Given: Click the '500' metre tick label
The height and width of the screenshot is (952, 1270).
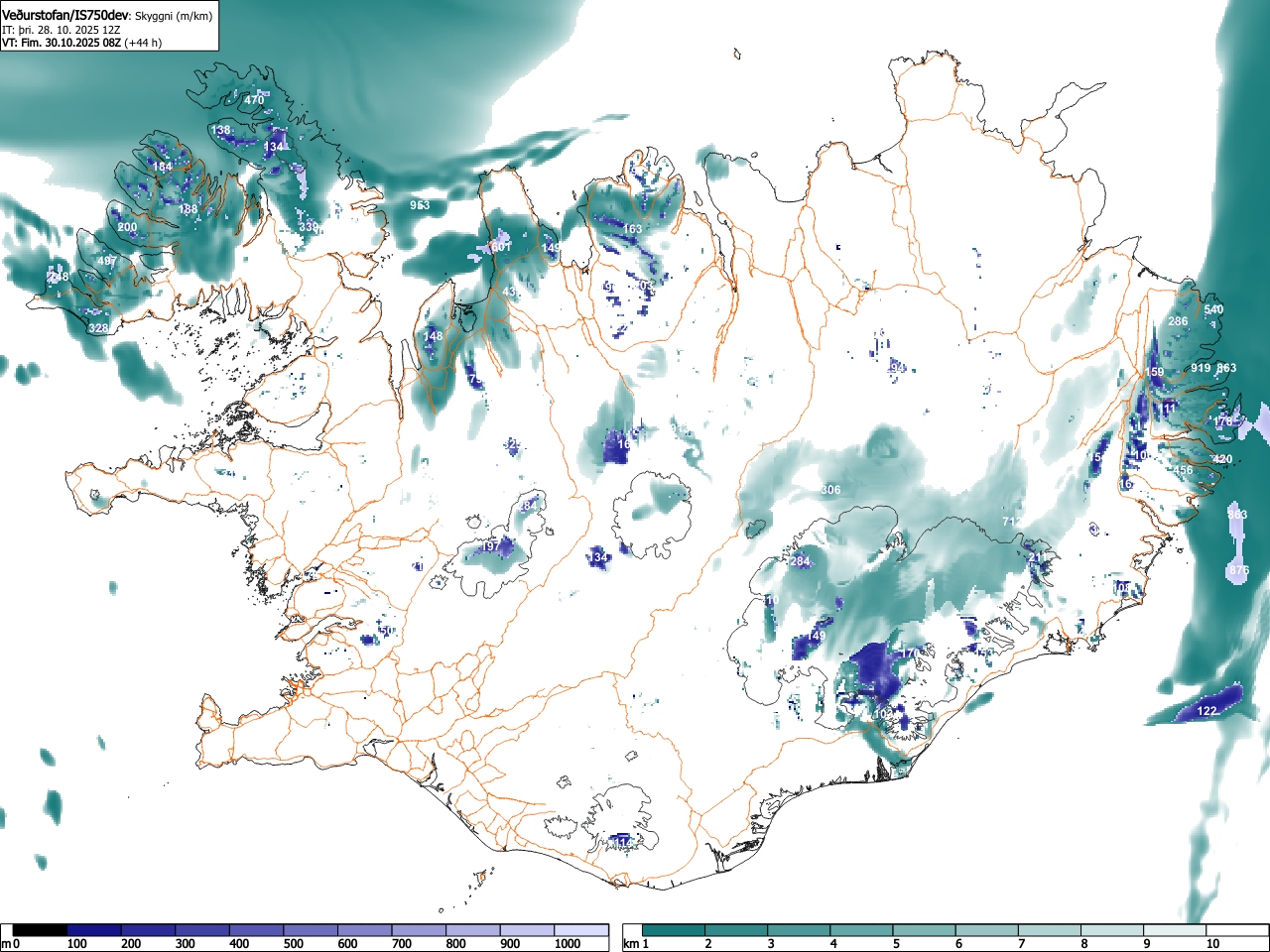Looking at the screenshot, I should point(293,944).
